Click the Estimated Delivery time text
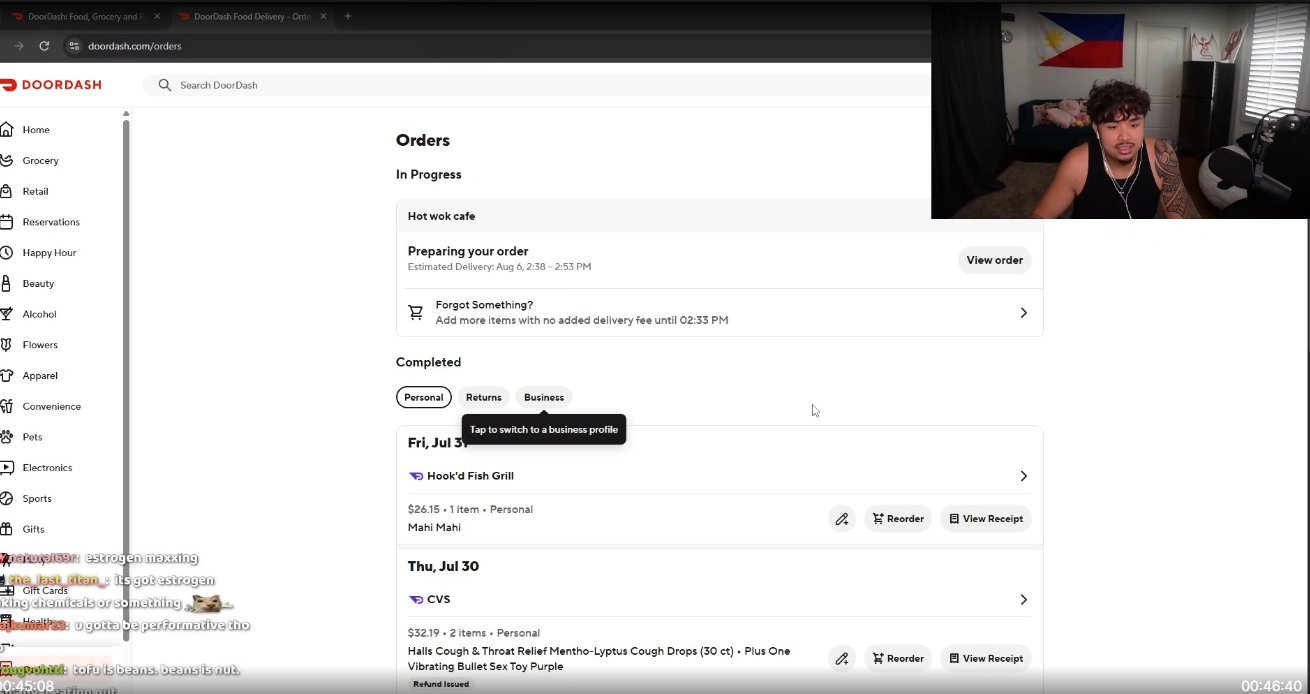 tap(499, 267)
